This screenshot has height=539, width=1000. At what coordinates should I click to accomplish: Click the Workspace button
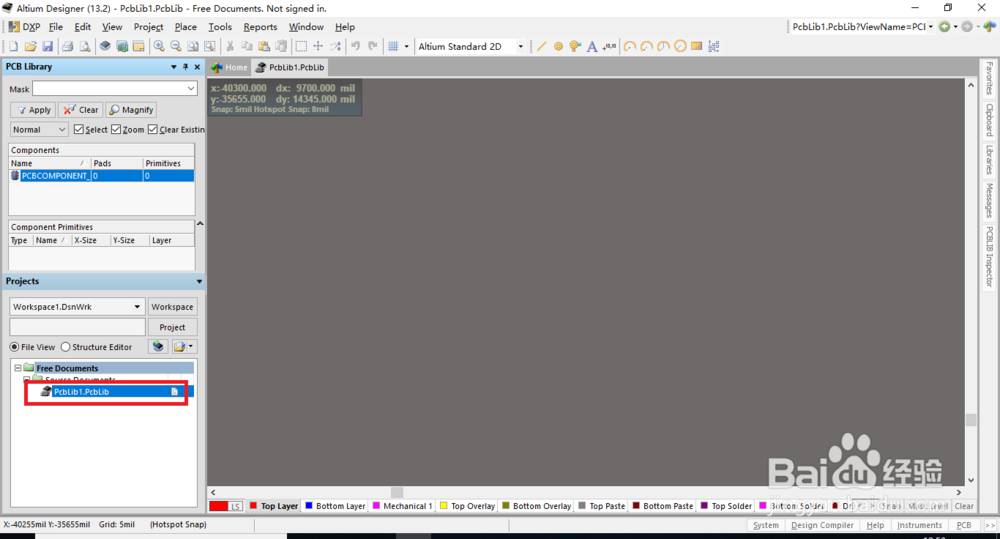172,307
